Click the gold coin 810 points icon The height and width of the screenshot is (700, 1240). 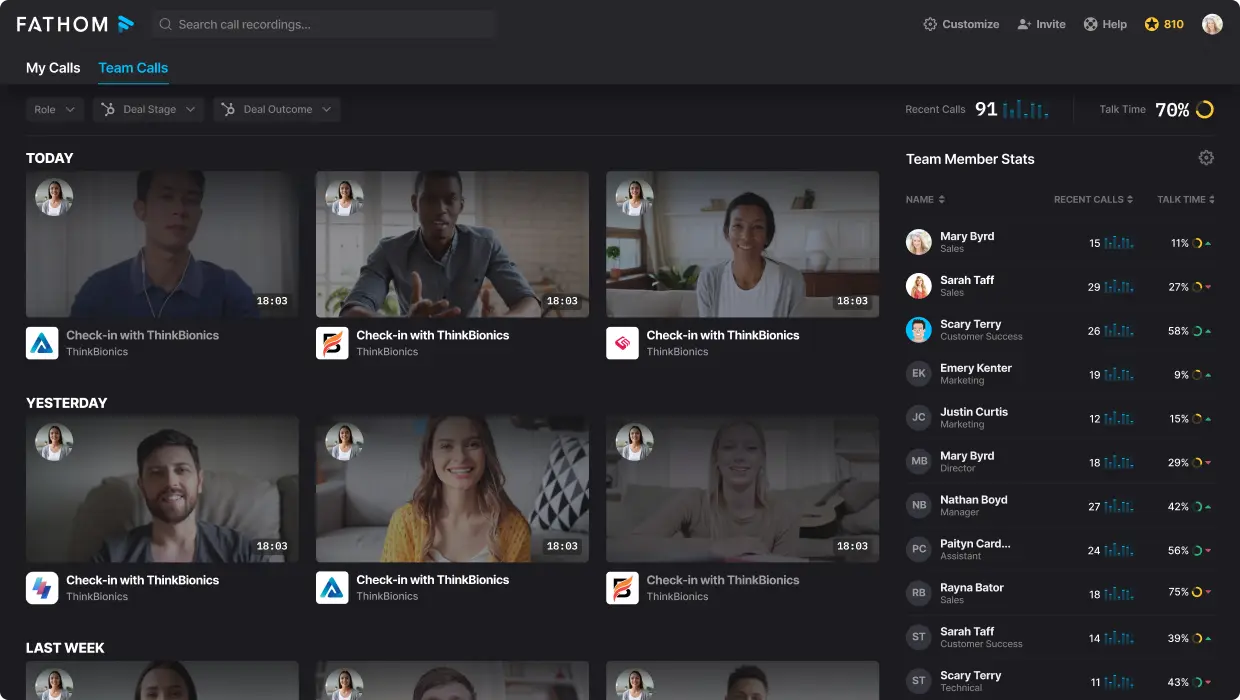tap(1151, 24)
